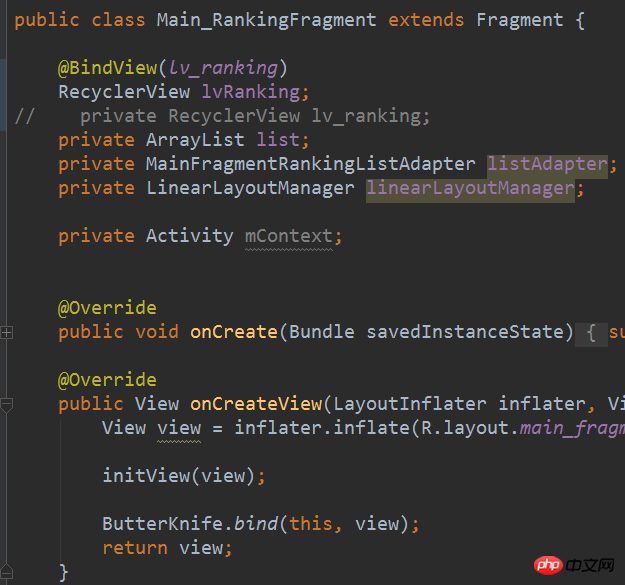
Task: Click the initView(view) call
Action: tap(178, 476)
